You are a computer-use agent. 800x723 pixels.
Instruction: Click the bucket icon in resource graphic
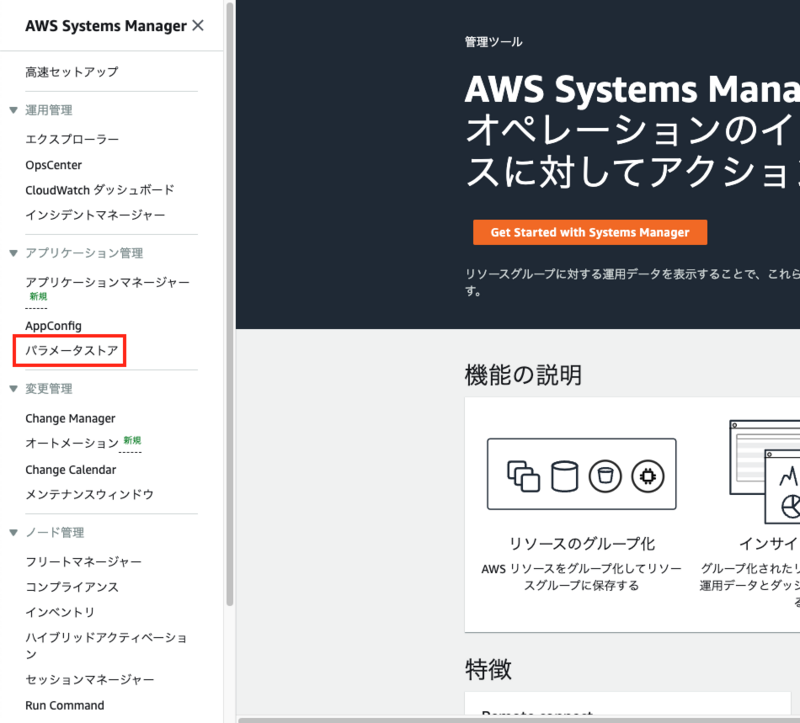[605, 476]
